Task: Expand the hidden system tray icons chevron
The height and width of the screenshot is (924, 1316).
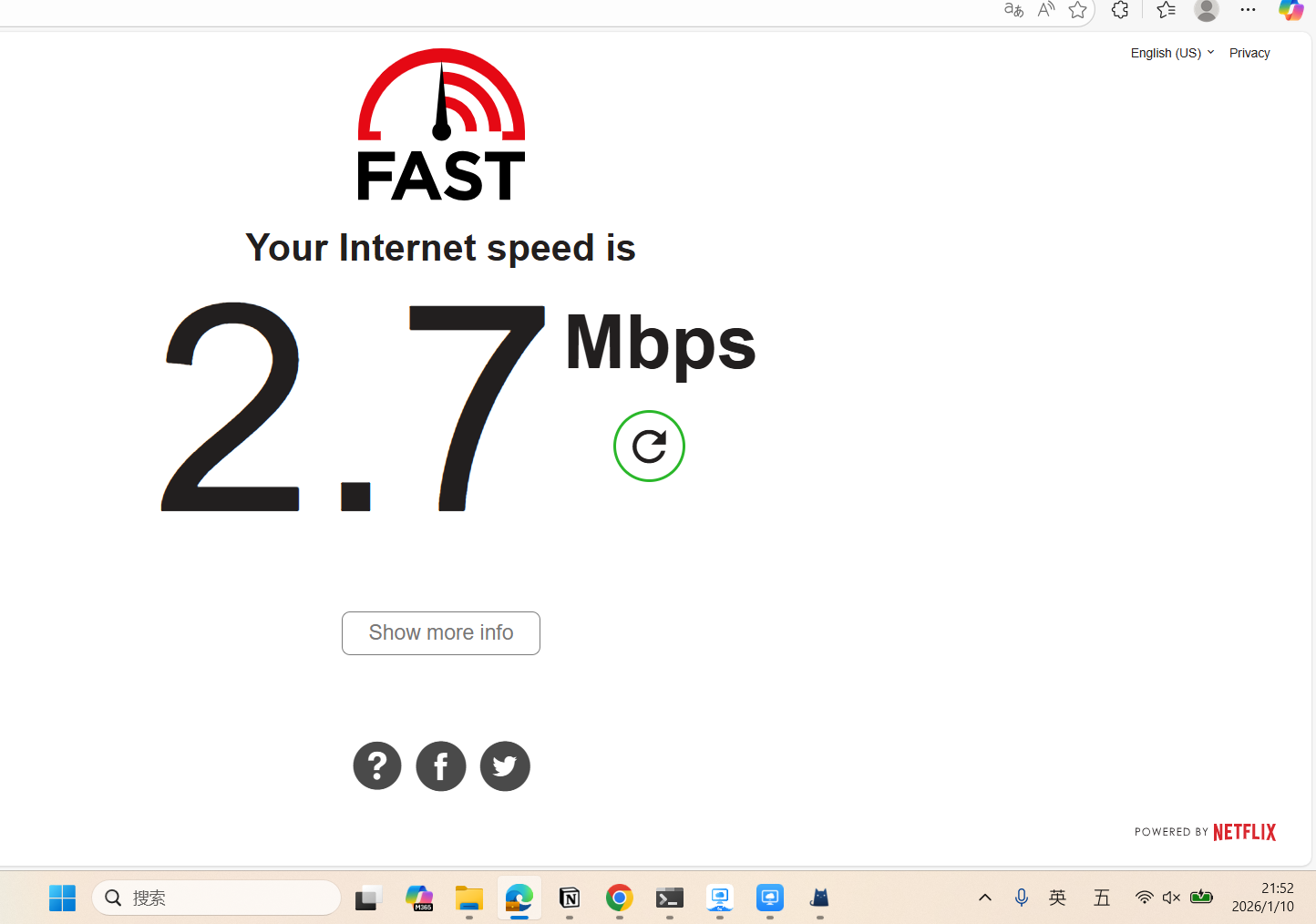Action: coord(985,898)
